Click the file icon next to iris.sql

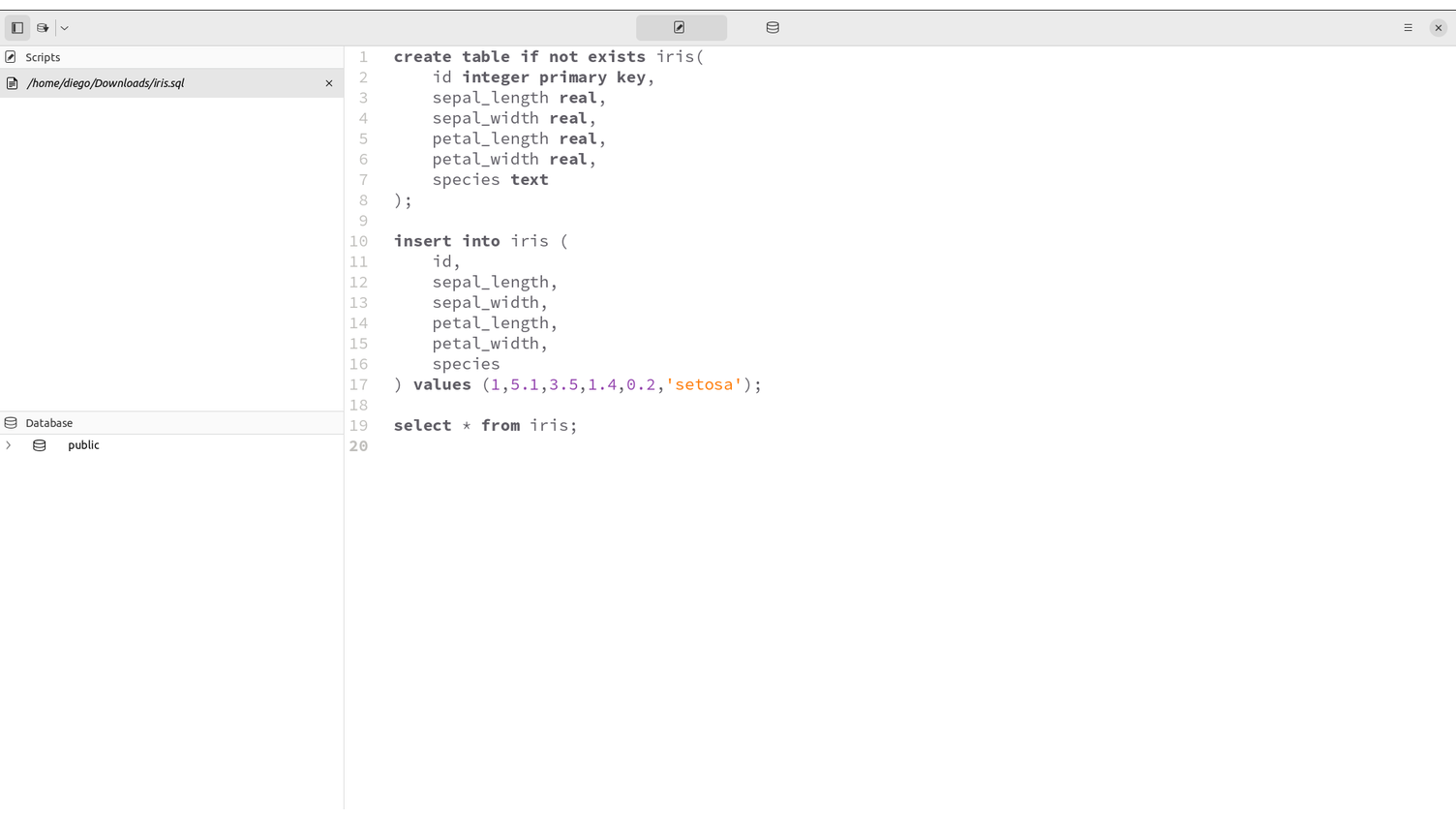point(12,83)
